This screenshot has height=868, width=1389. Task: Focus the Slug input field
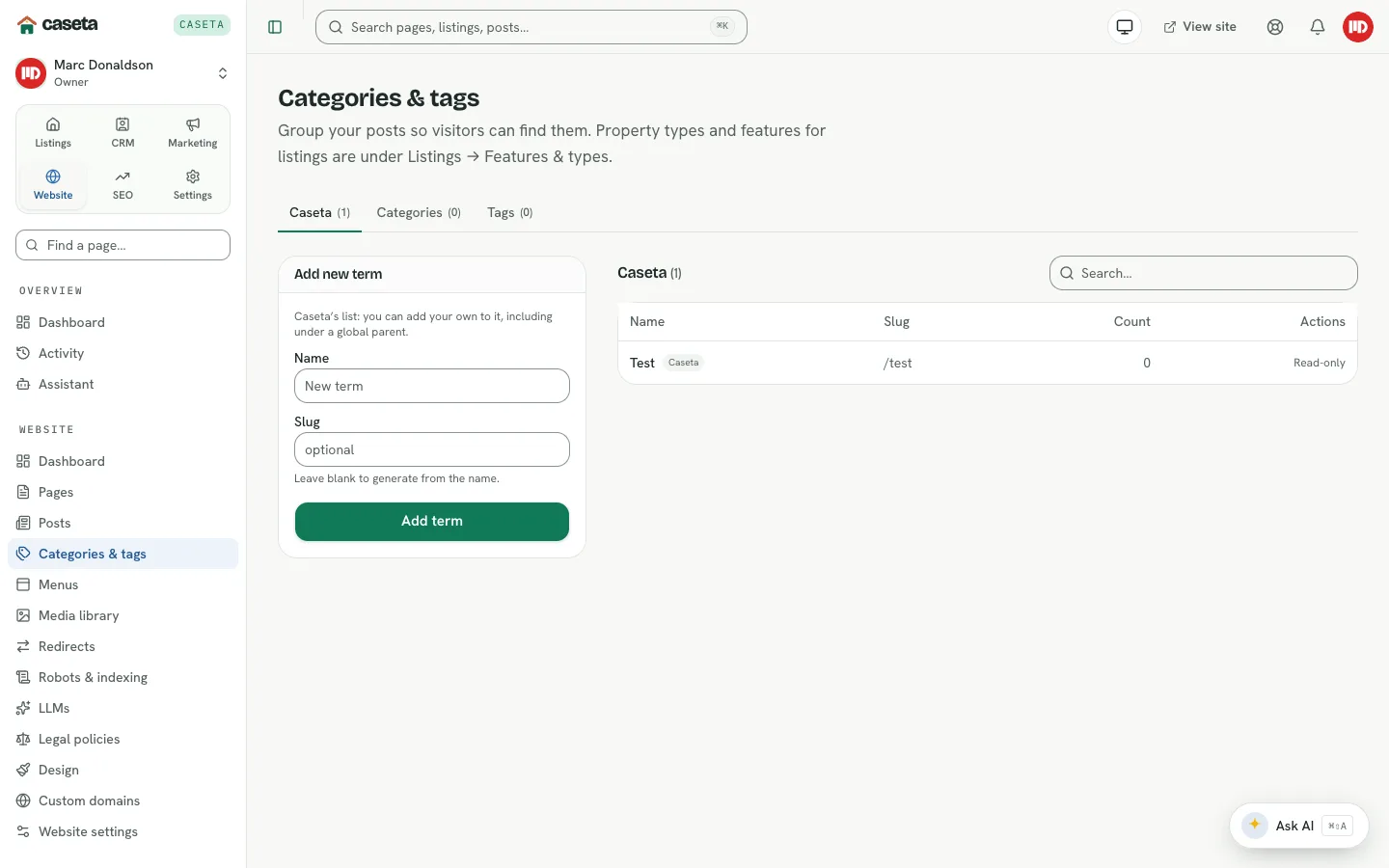pyautogui.click(x=432, y=449)
